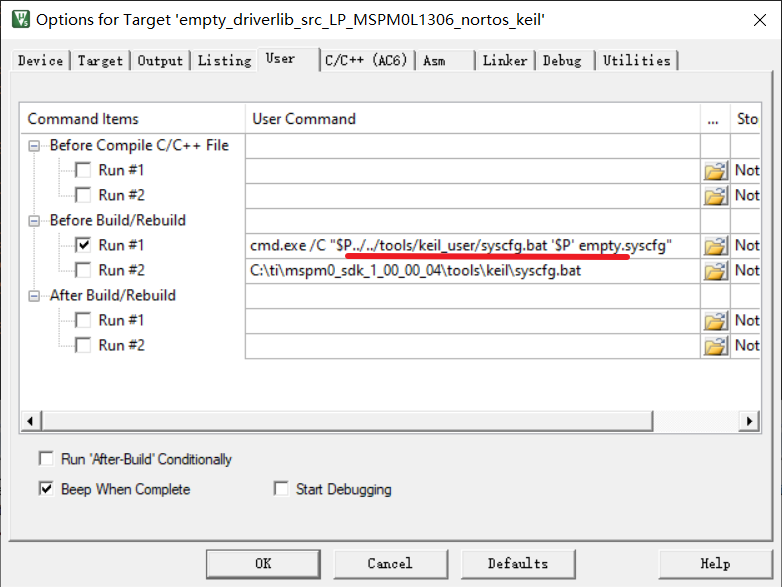The image size is (782, 587).
Task: Switch to the Target tab
Action: [100, 61]
